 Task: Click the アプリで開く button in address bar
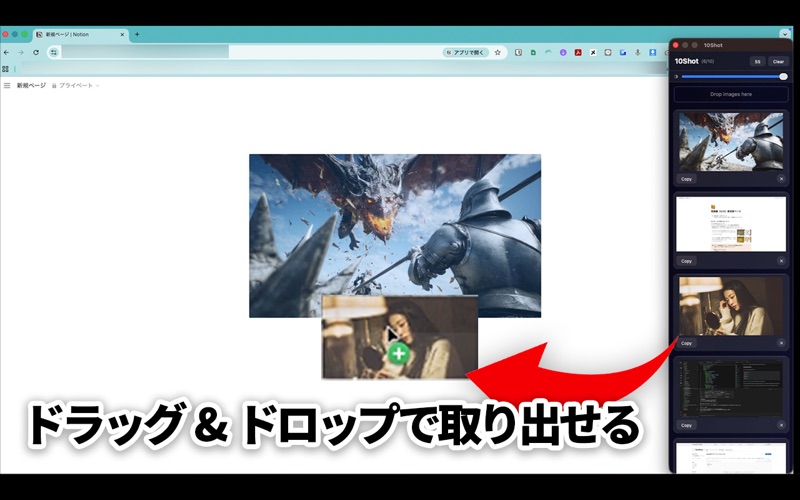pos(465,53)
